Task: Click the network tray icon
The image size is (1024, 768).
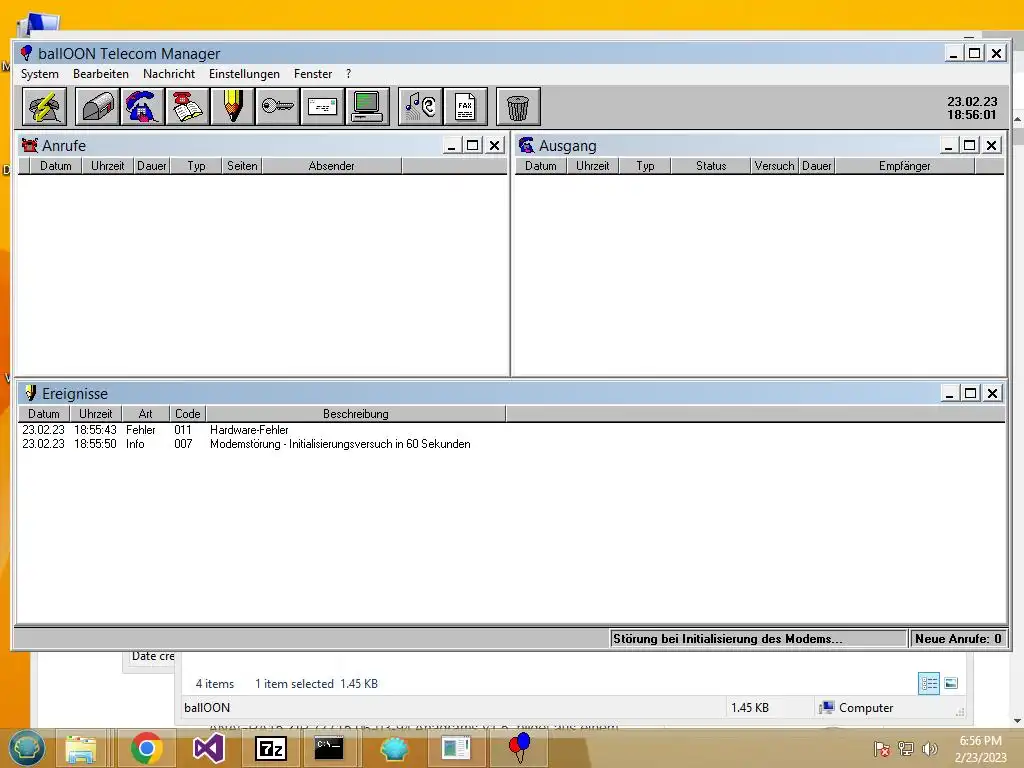Action: point(906,749)
